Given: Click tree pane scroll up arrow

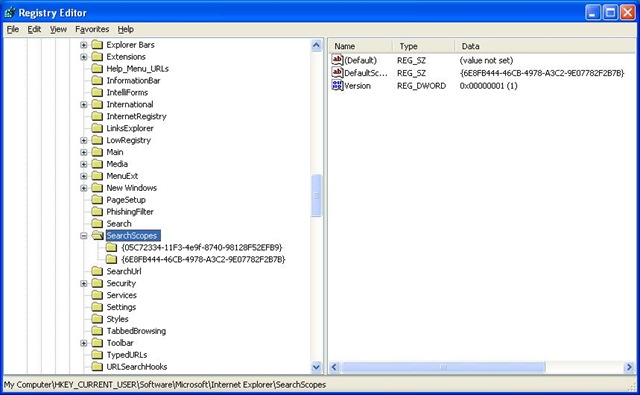Looking at the screenshot, I should pos(316,45).
